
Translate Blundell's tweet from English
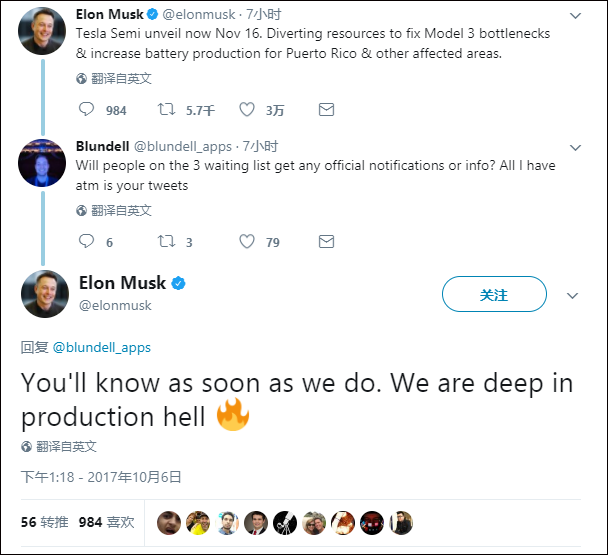120,210
